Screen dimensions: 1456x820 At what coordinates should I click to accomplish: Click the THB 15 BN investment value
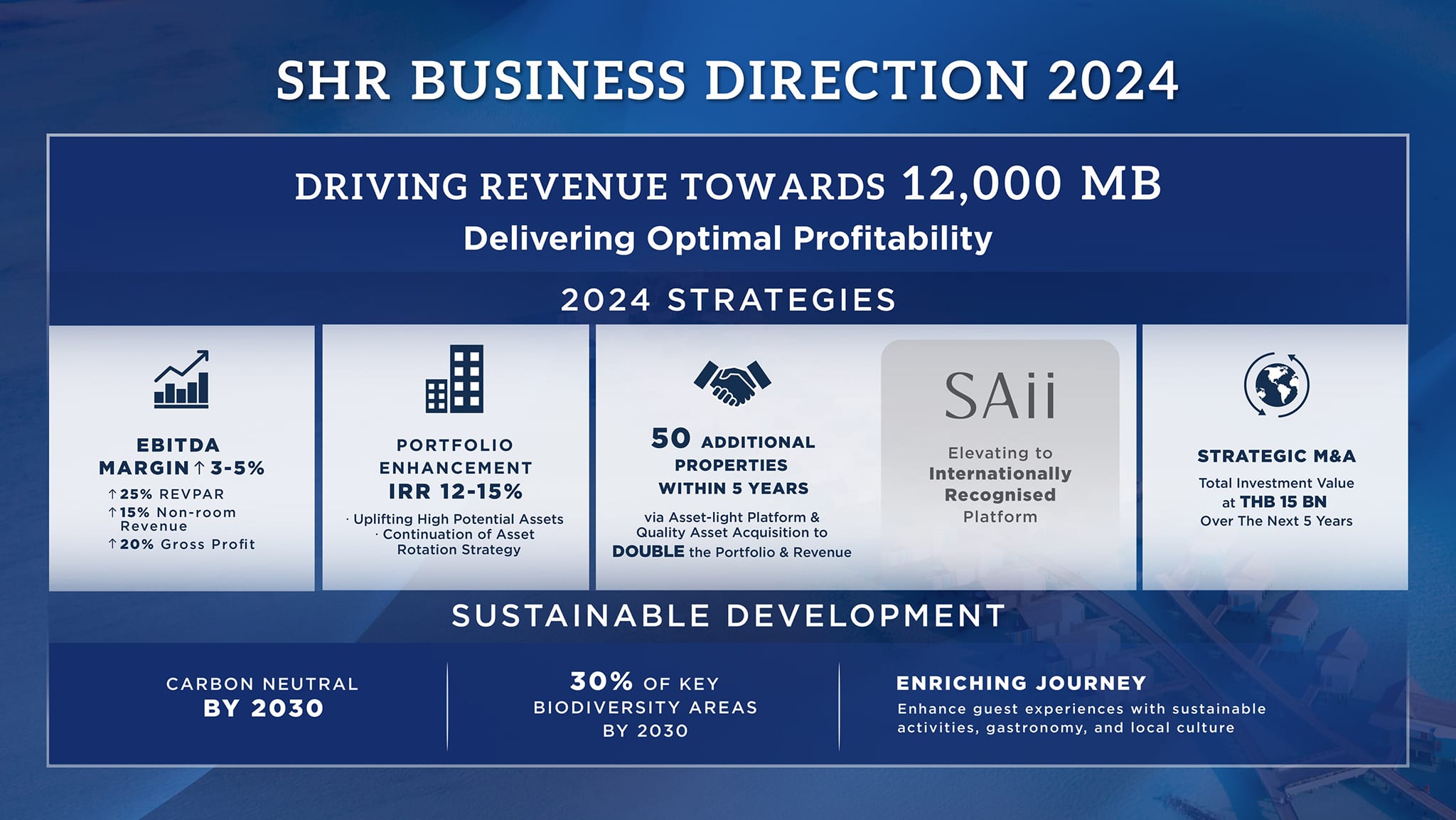[x=1283, y=502]
